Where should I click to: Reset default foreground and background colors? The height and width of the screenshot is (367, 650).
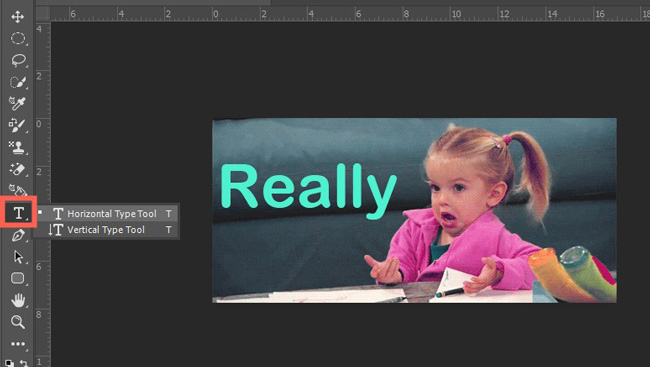pos(9,363)
